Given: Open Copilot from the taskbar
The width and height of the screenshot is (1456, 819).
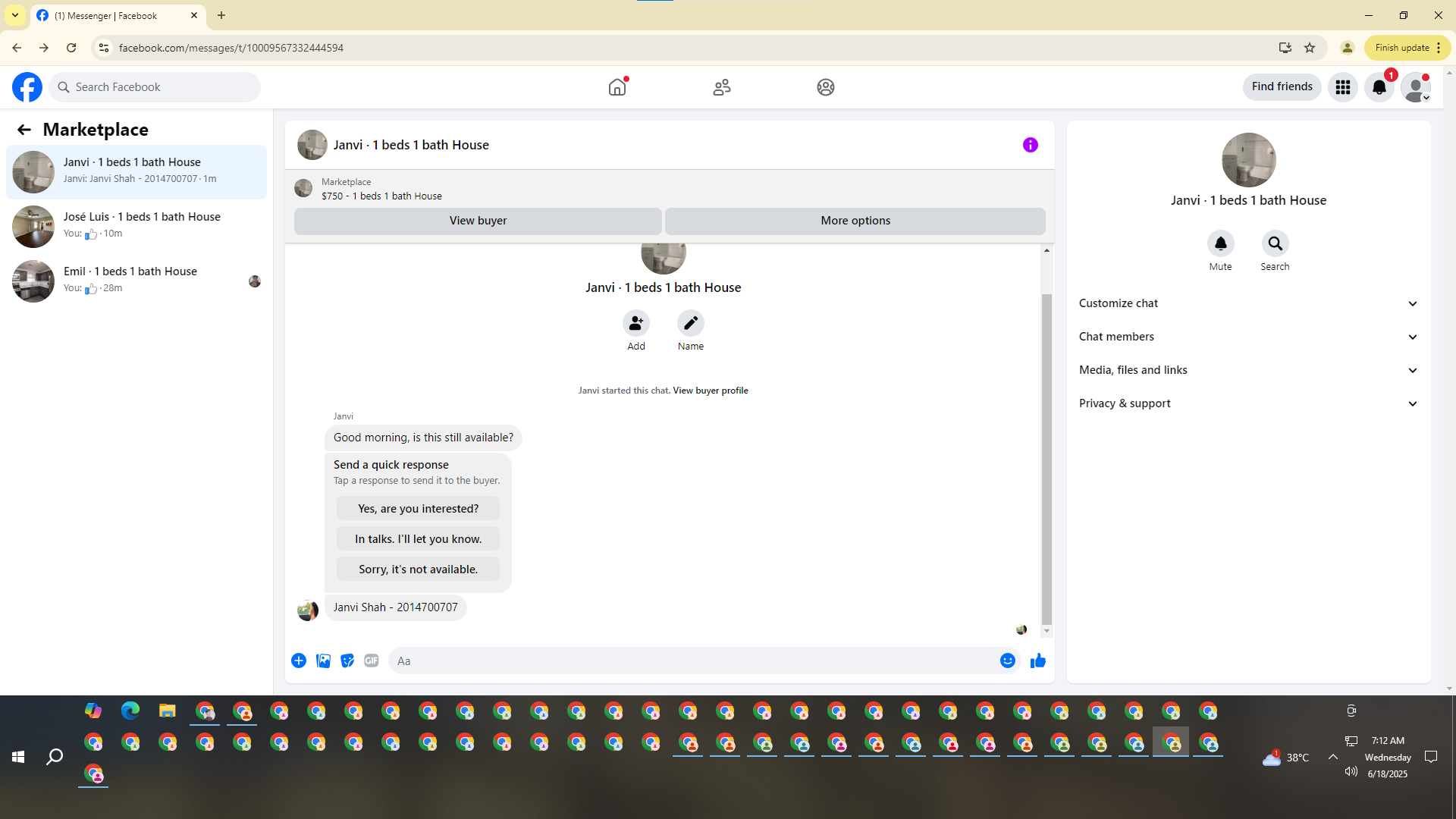Looking at the screenshot, I should coord(93,711).
